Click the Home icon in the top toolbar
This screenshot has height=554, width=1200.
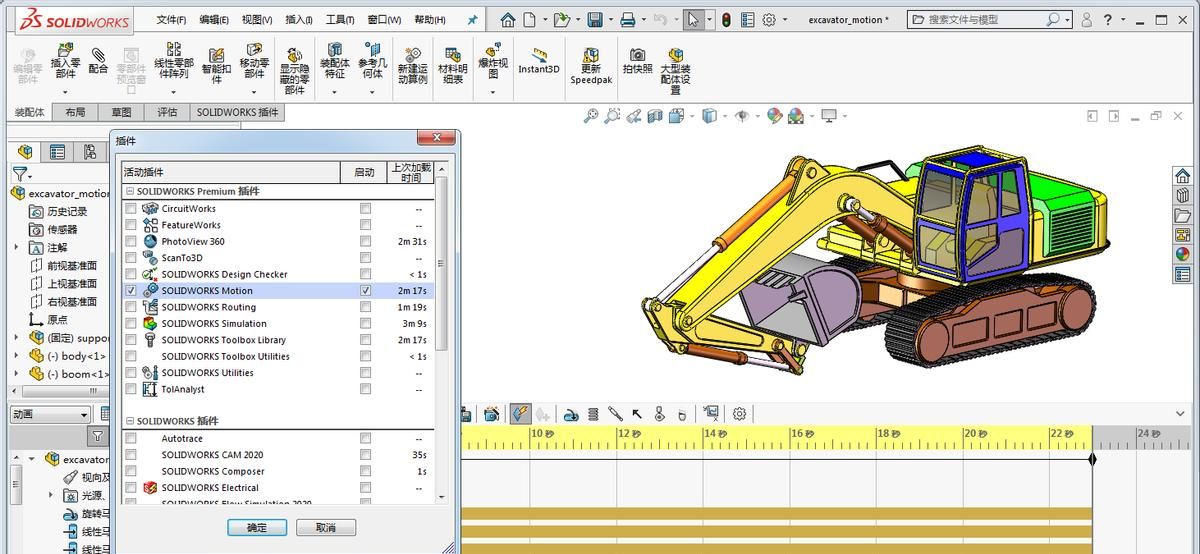pos(508,19)
